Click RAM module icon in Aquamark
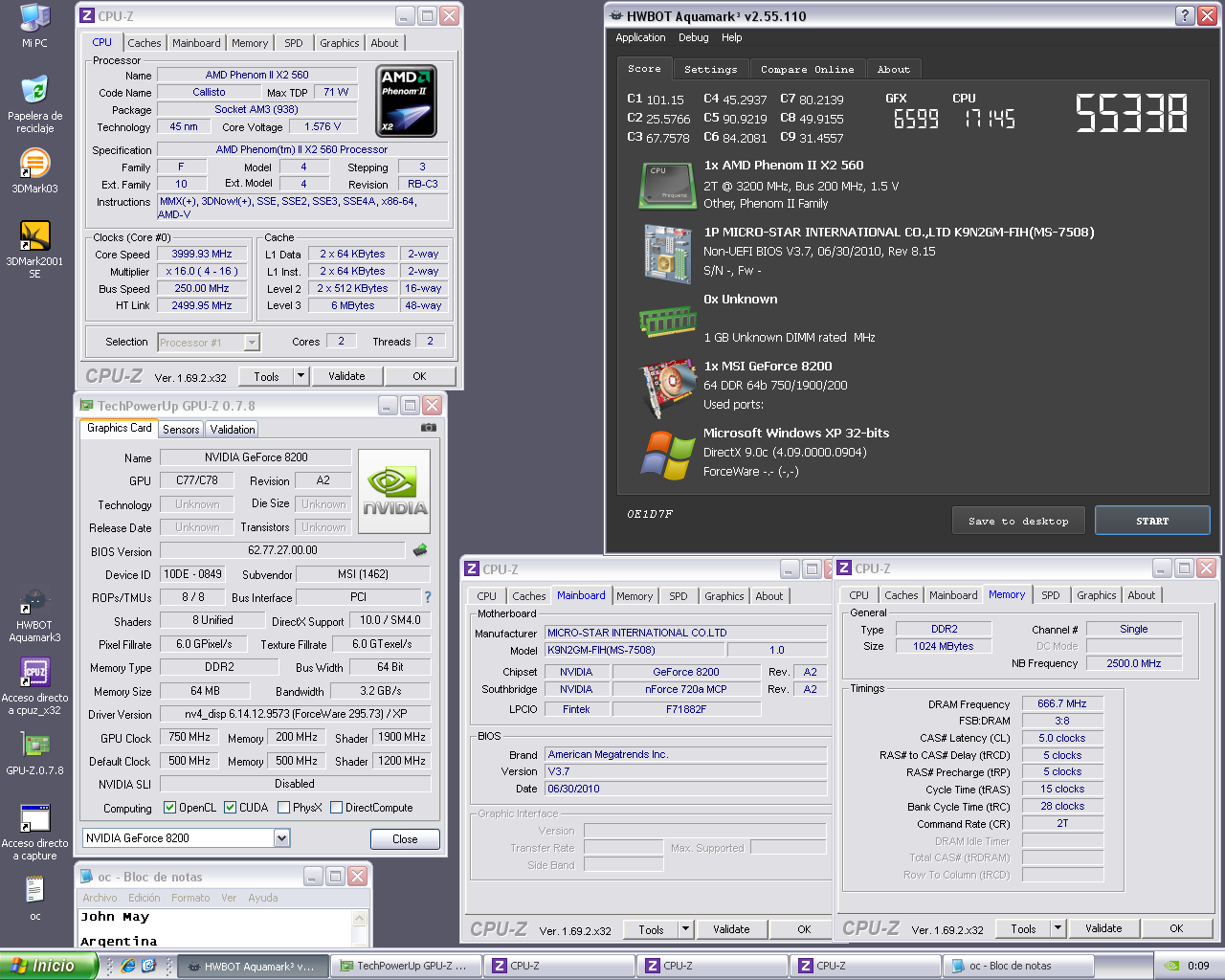This screenshot has height=980, width=1225. tap(667, 322)
